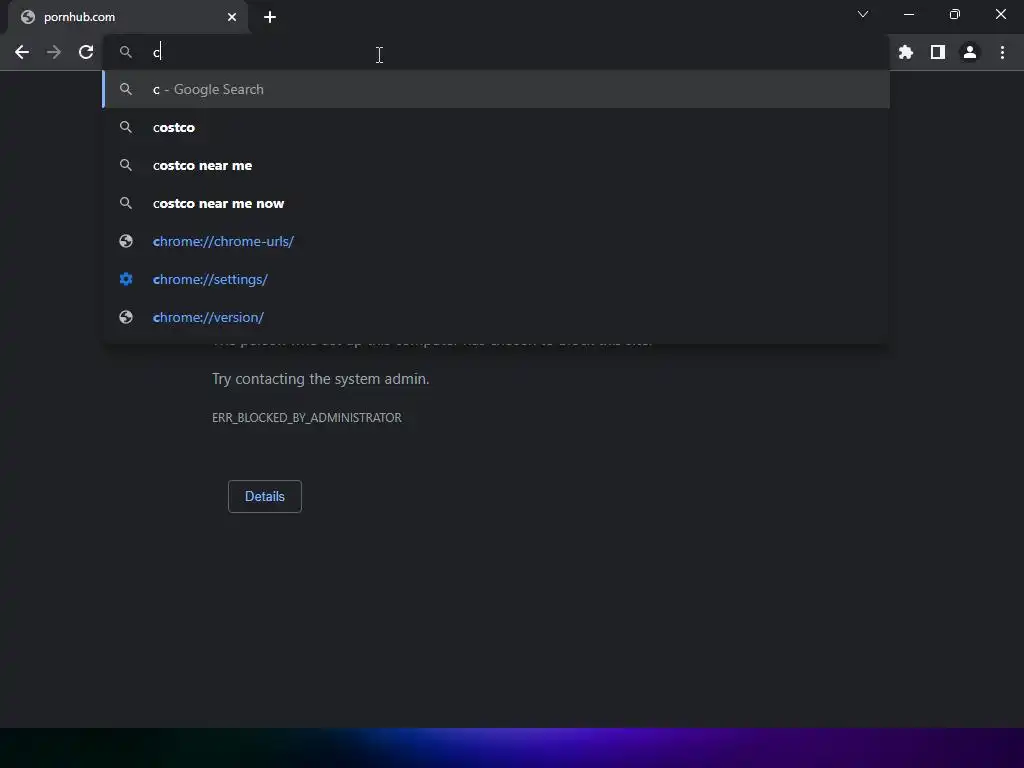Go back to the previous page

[22, 52]
